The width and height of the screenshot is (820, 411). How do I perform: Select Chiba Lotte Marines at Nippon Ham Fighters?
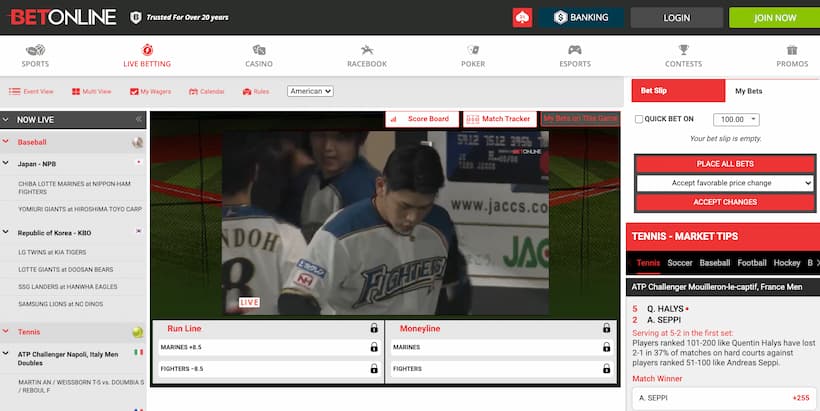(74, 188)
